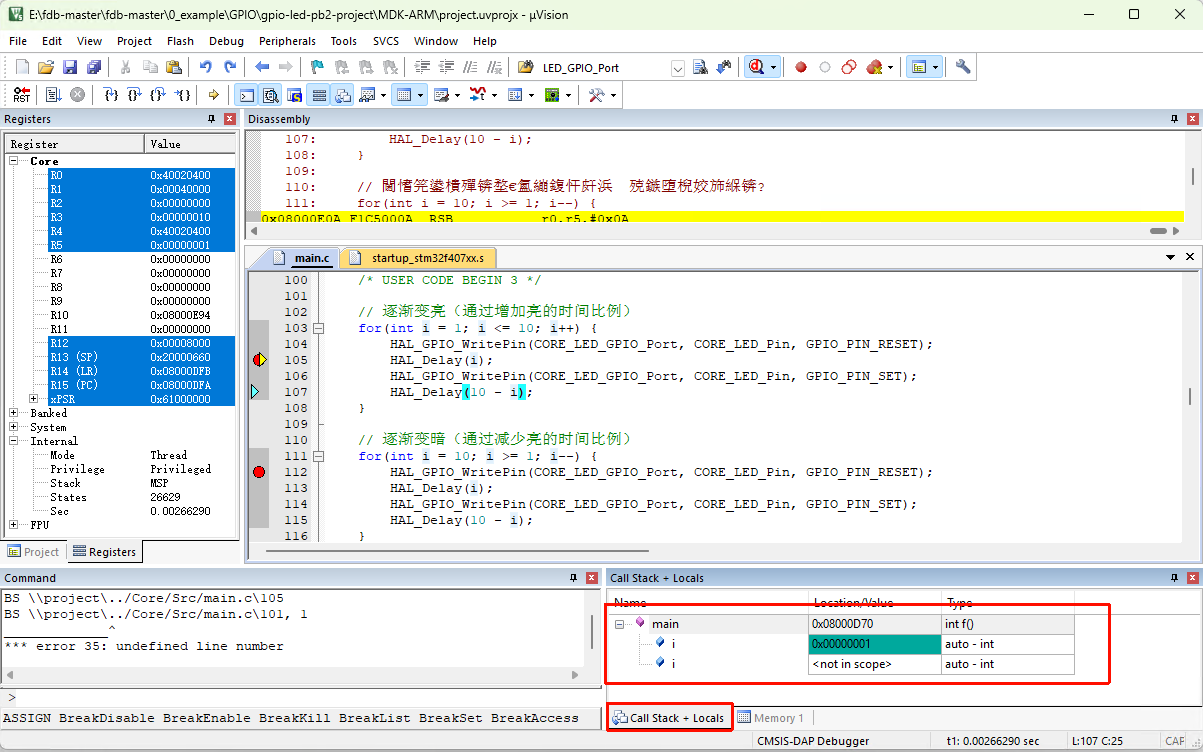Expand the Banked registers group
Screen dimensions: 1203x752
click(x=14, y=413)
